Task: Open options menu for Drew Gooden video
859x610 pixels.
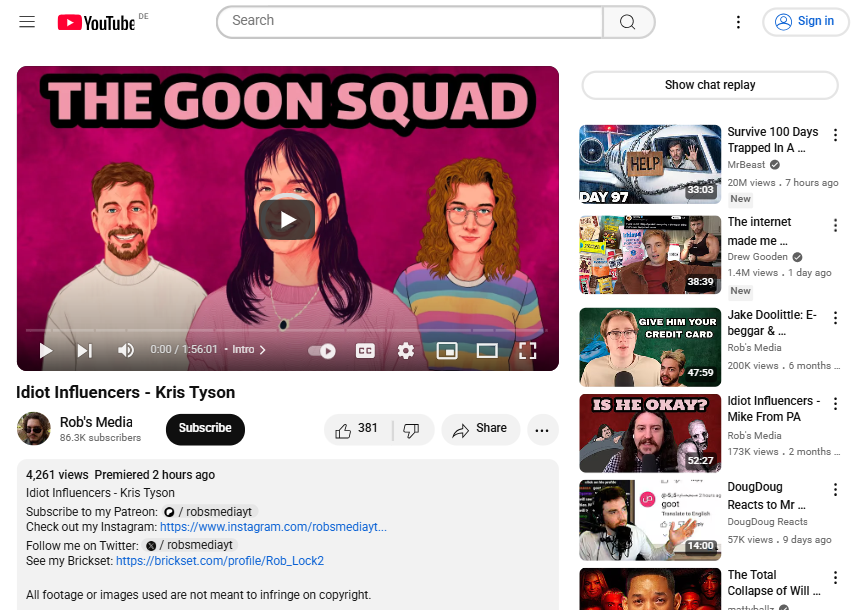Action: click(835, 225)
